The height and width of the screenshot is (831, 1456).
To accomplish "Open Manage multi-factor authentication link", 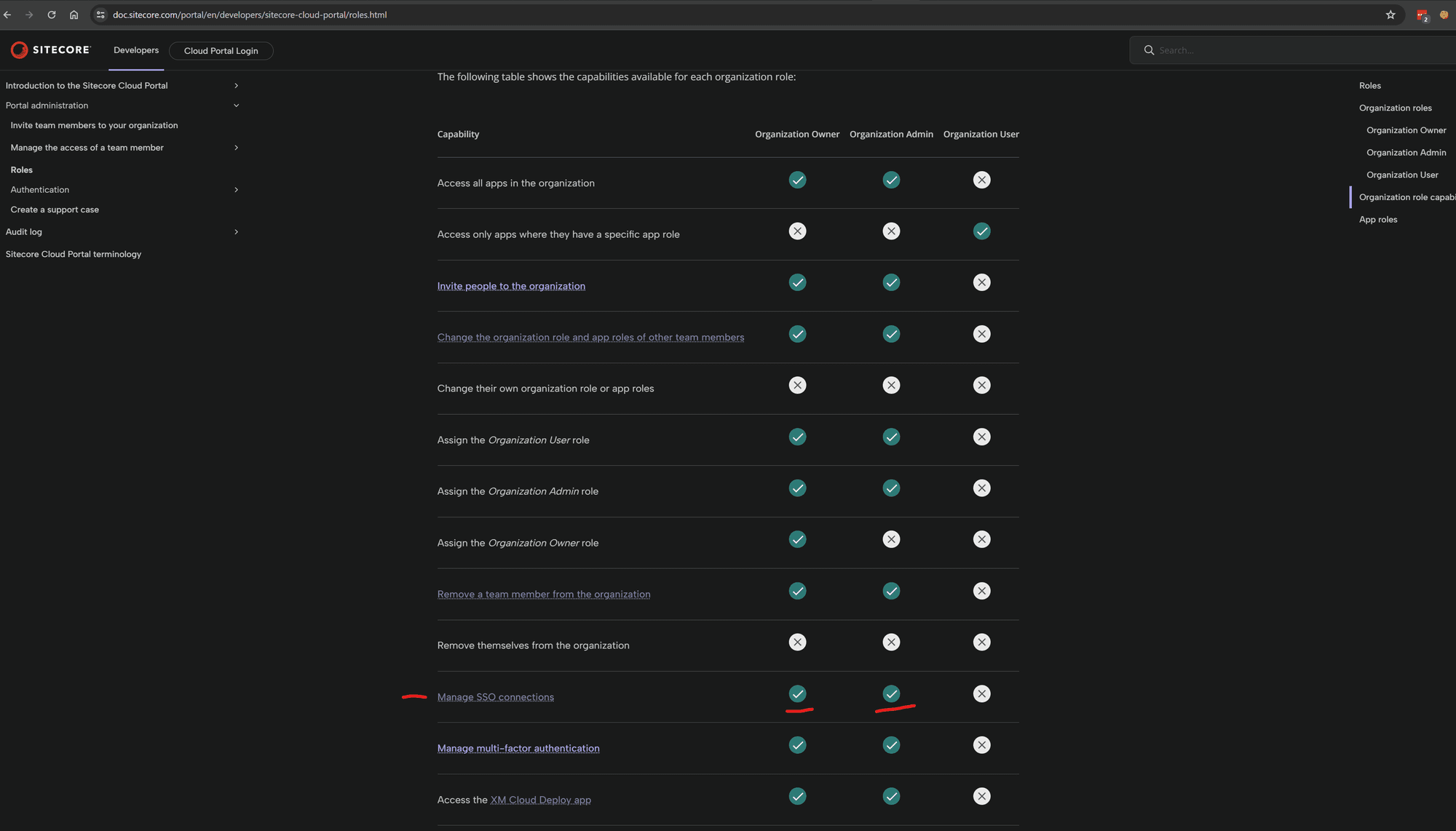I will (x=518, y=748).
